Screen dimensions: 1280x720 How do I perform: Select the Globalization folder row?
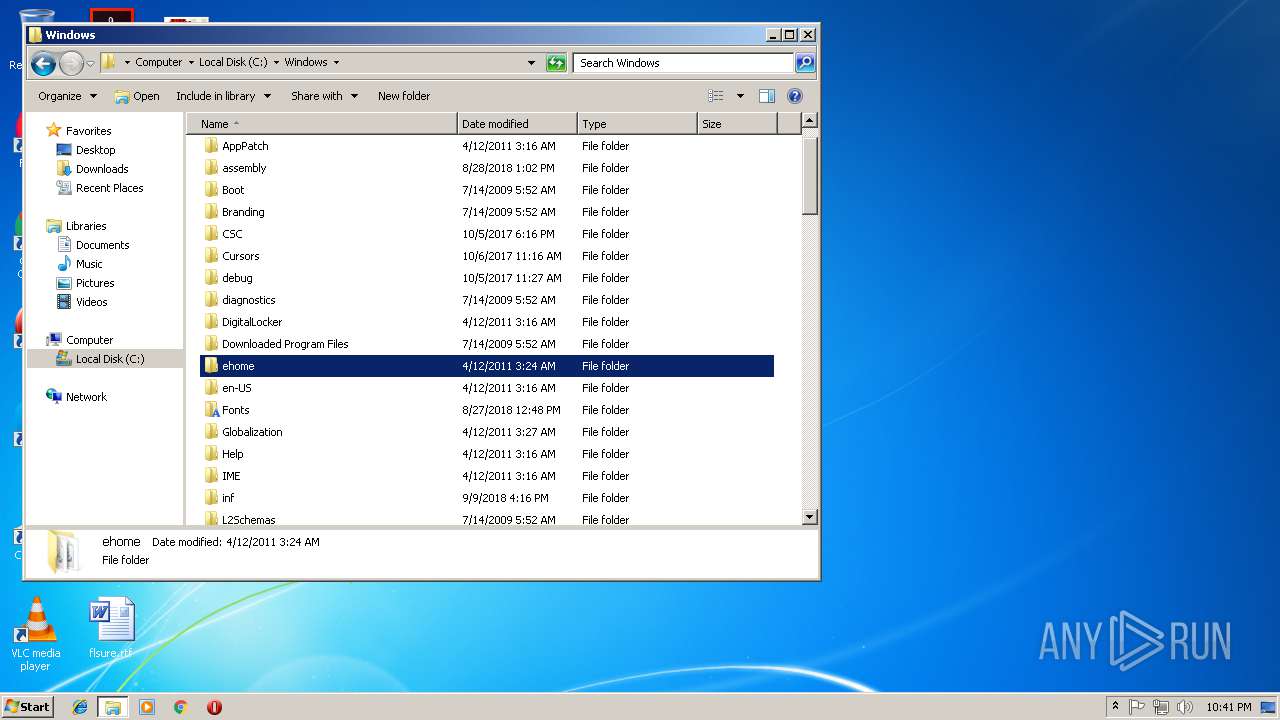tap(486, 432)
